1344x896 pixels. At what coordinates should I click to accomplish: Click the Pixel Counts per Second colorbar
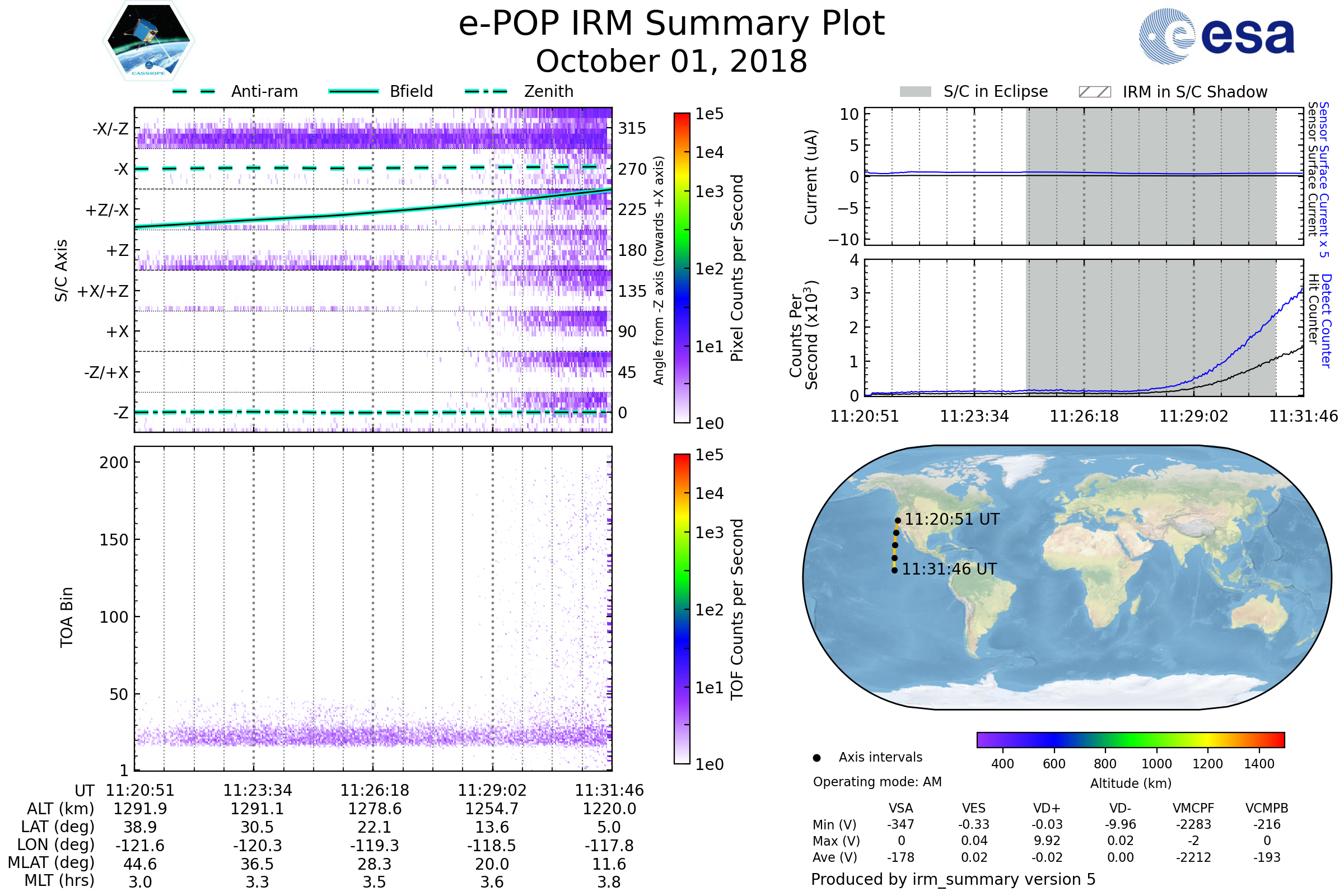point(682,268)
